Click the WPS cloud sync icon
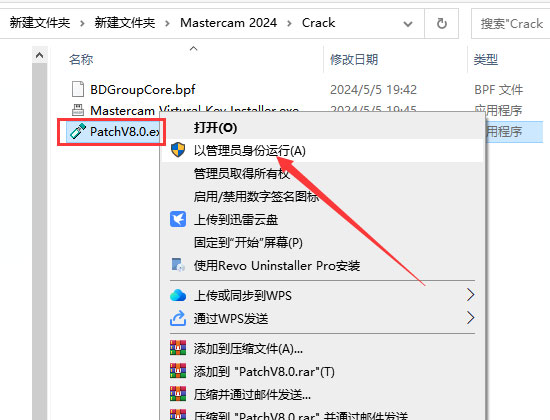Viewport: 550px width, 420px height. click(178, 295)
